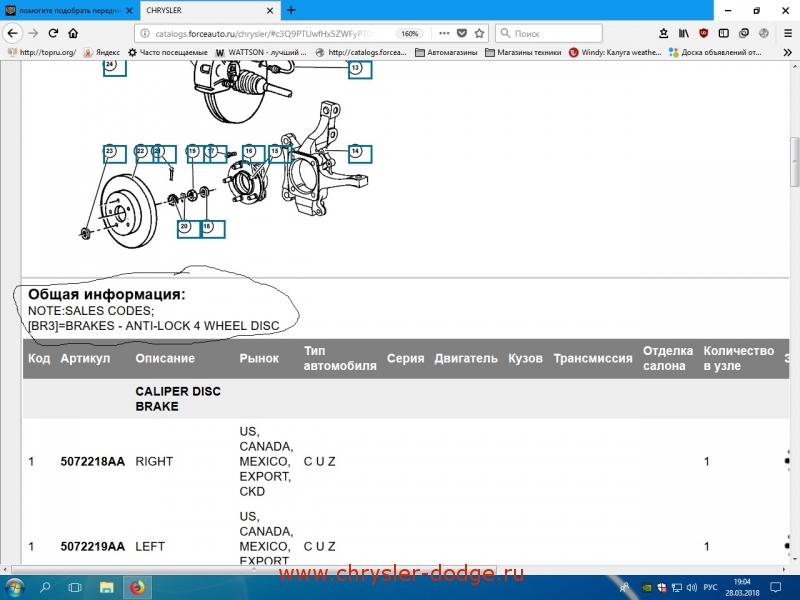
Task: Open Task View on the taskbar
Action: click(75, 588)
